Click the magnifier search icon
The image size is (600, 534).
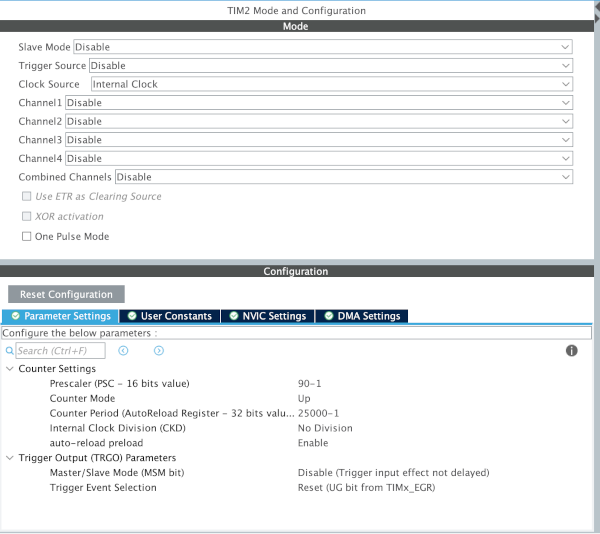click(x=9, y=351)
